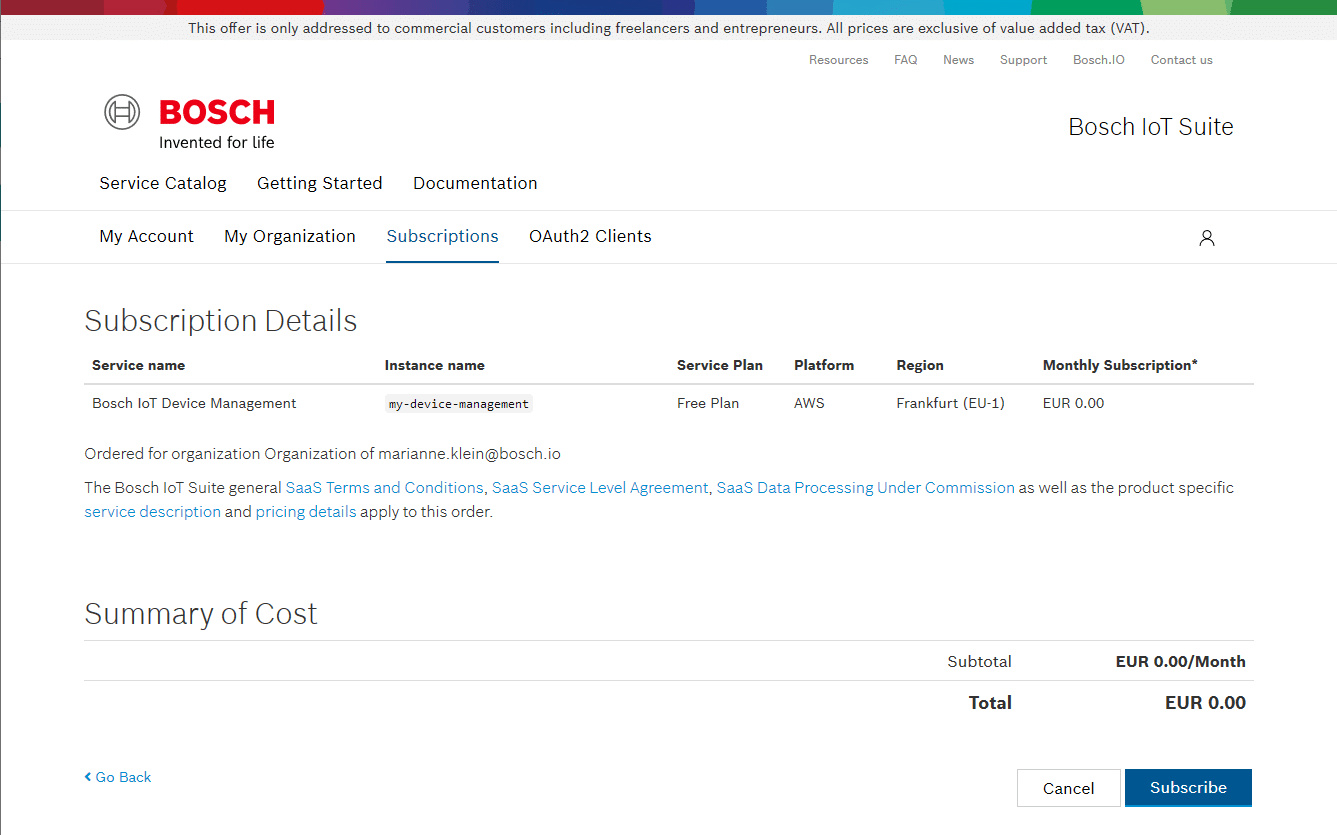Open the News link
This screenshot has height=835, width=1337.
click(958, 60)
